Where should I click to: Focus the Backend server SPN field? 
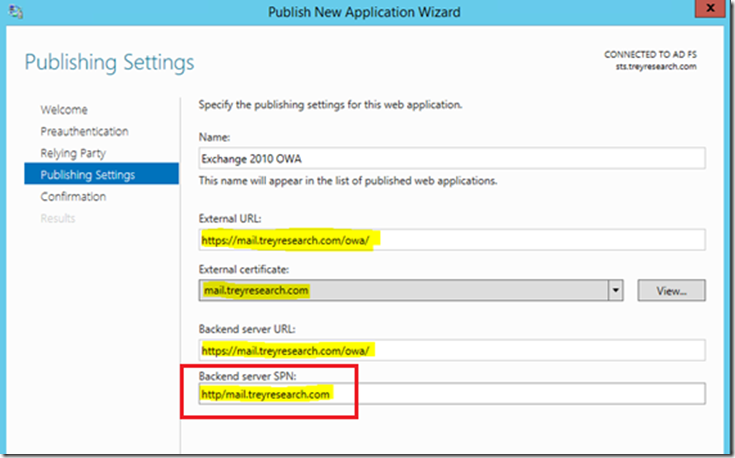point(452,394)
